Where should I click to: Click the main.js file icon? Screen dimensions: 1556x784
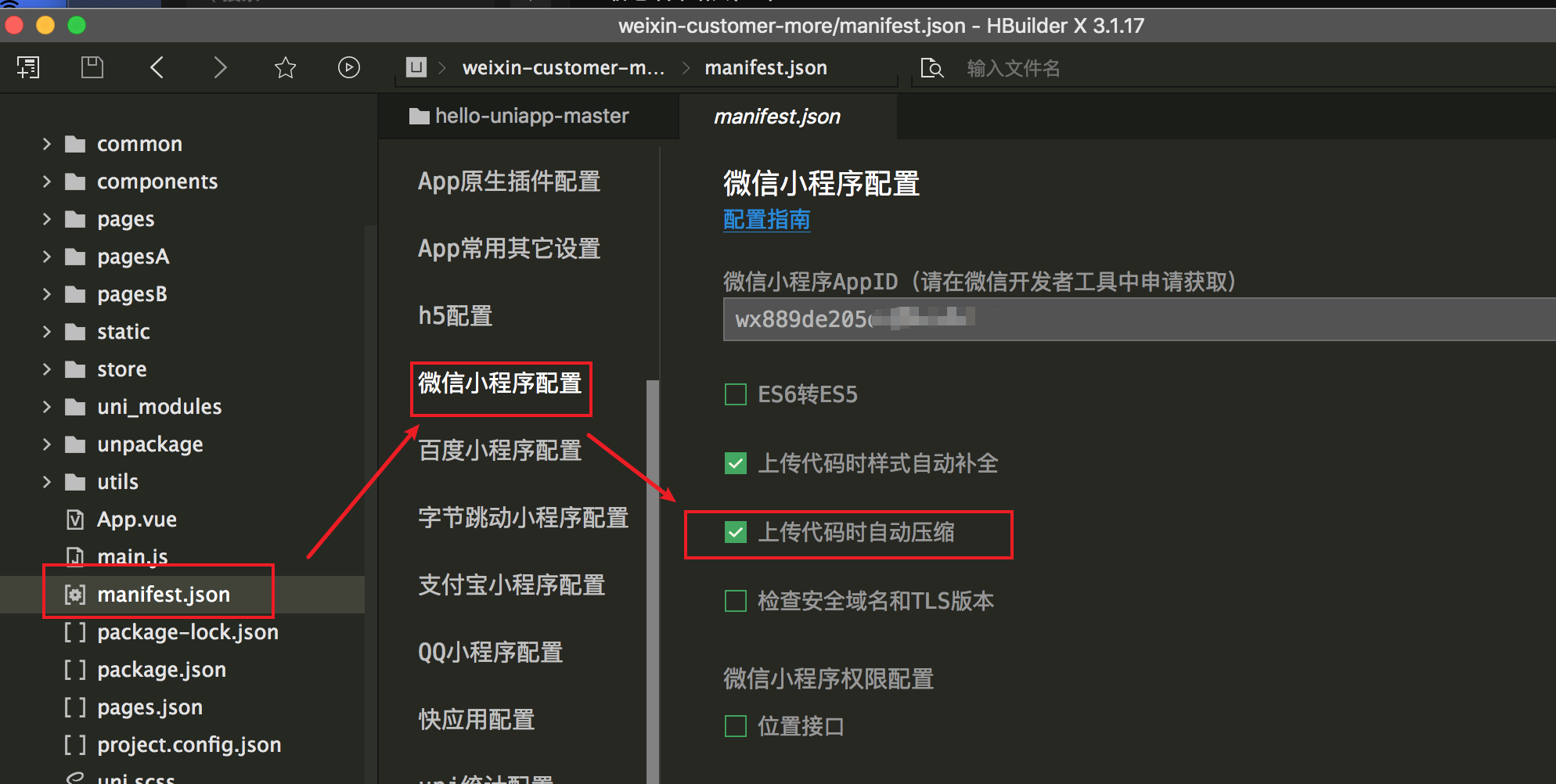click(x=75, y=557)
